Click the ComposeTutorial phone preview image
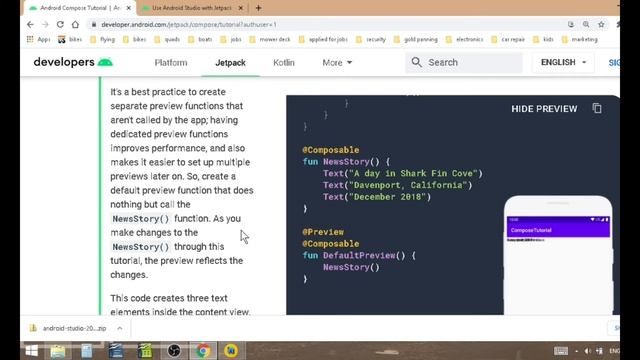Screen dimensions: 640x360 (x=558, y=256)
